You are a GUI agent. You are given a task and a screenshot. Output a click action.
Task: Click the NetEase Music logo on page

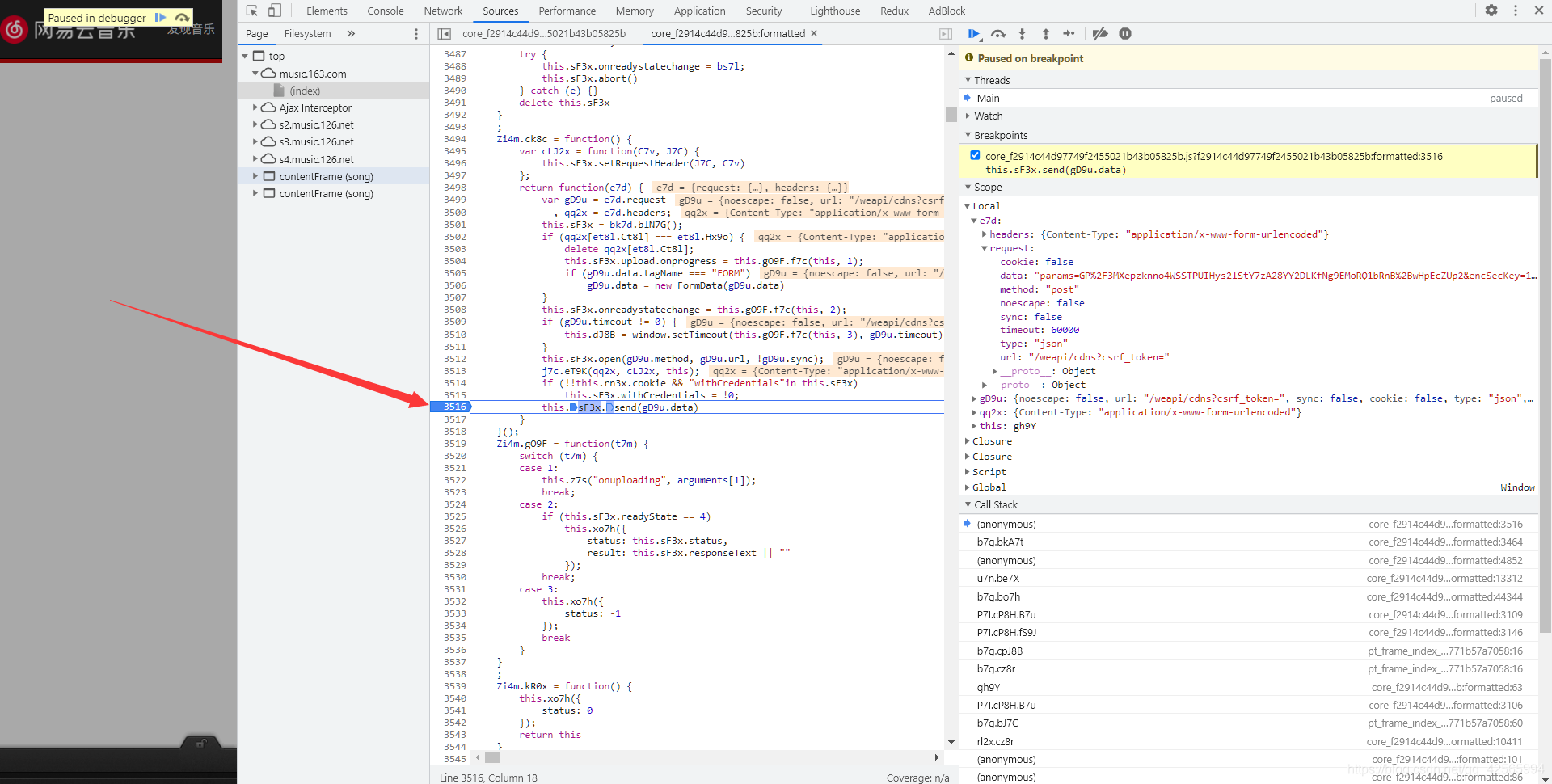[x=15, y=31]
